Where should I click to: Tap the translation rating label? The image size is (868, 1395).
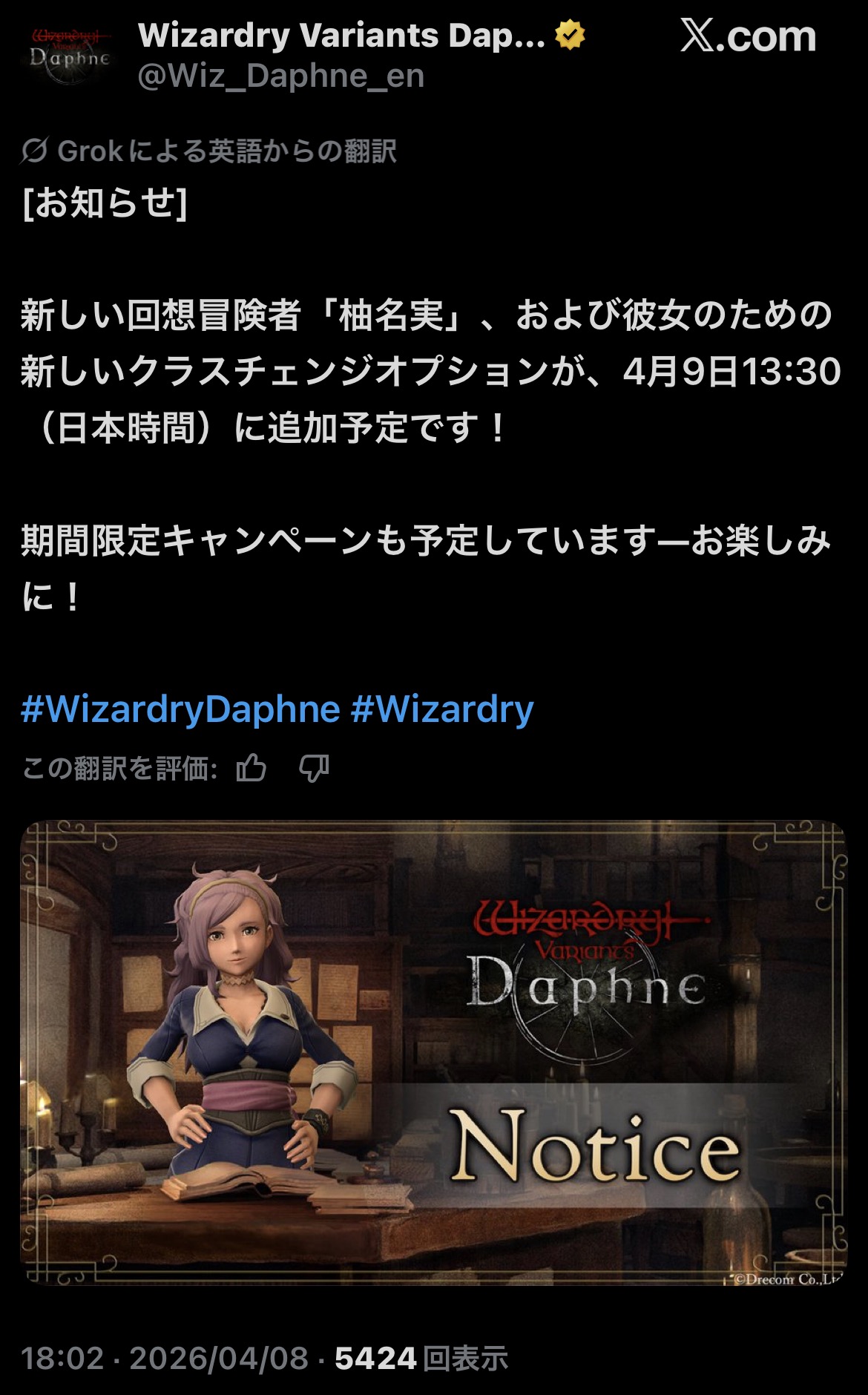pos(119,768)
